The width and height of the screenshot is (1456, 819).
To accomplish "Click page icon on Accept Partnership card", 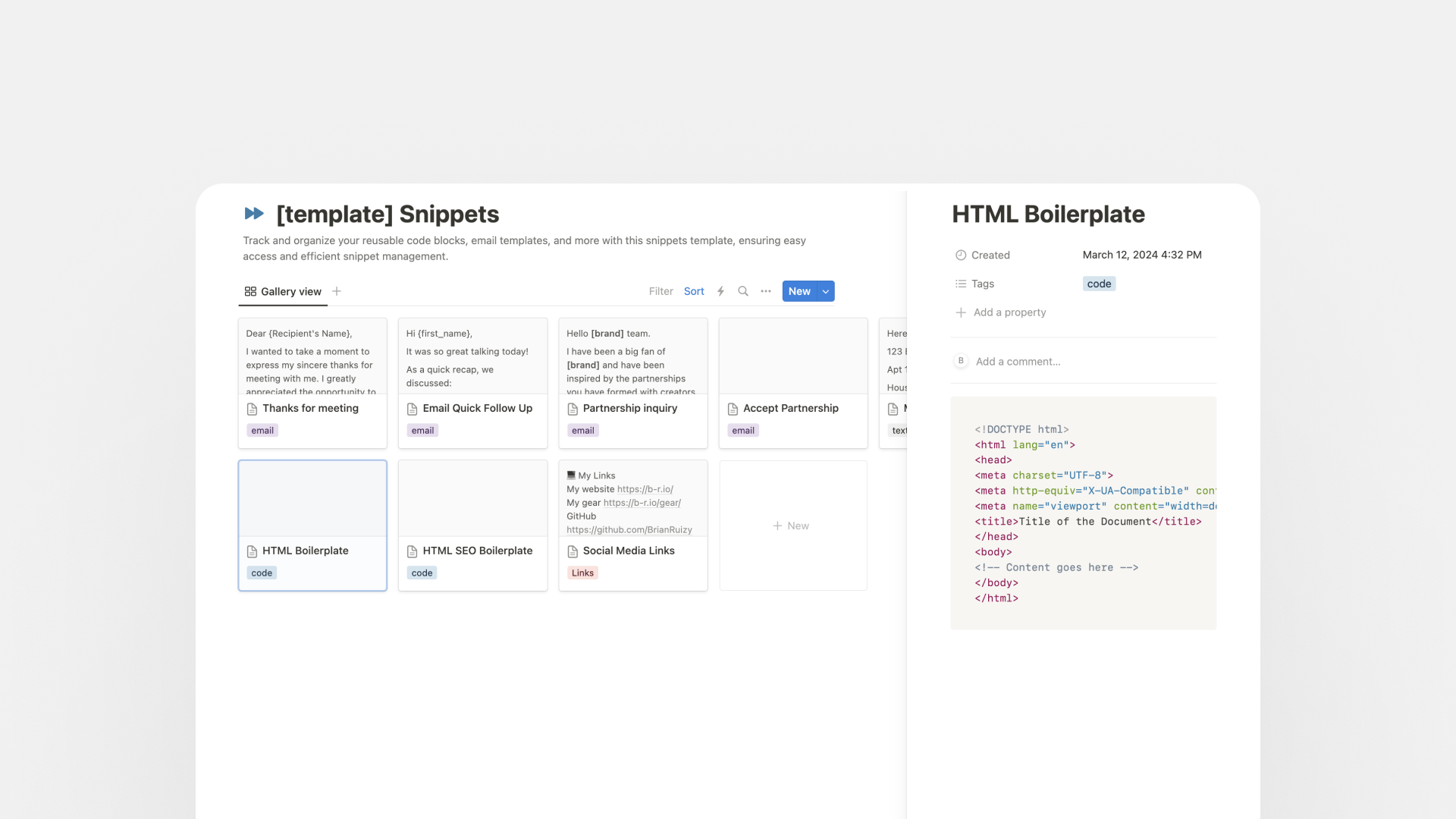I will (x=733, y=409).
